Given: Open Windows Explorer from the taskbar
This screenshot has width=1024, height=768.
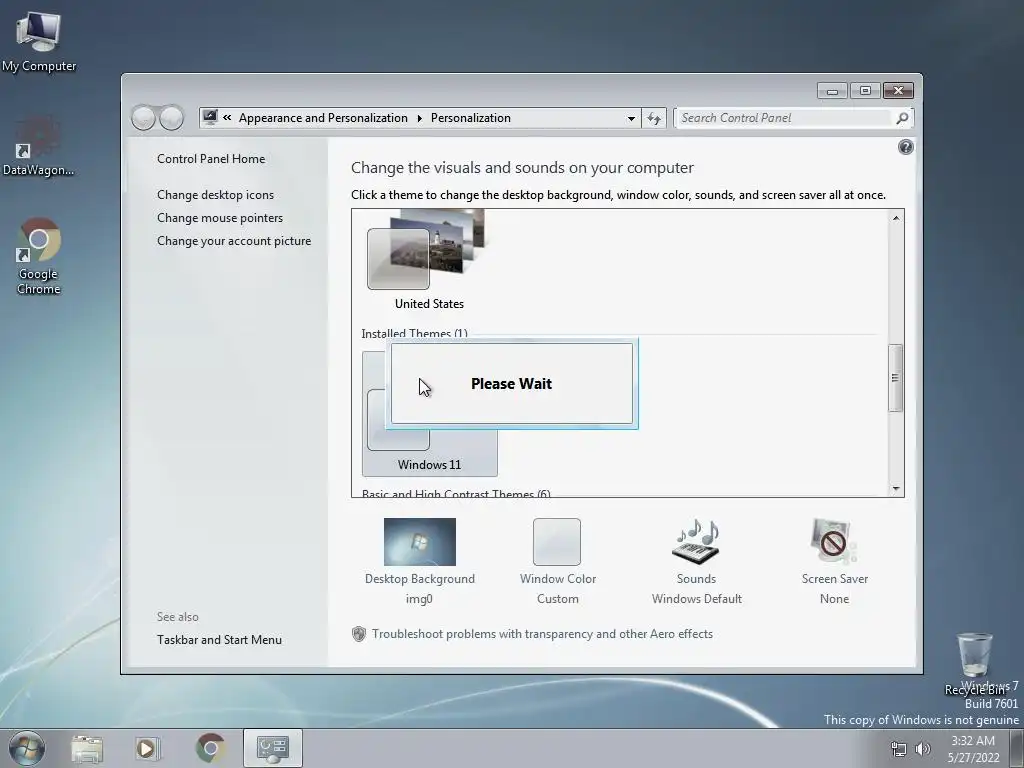Looking at the screenshot, I should (87, 748).
